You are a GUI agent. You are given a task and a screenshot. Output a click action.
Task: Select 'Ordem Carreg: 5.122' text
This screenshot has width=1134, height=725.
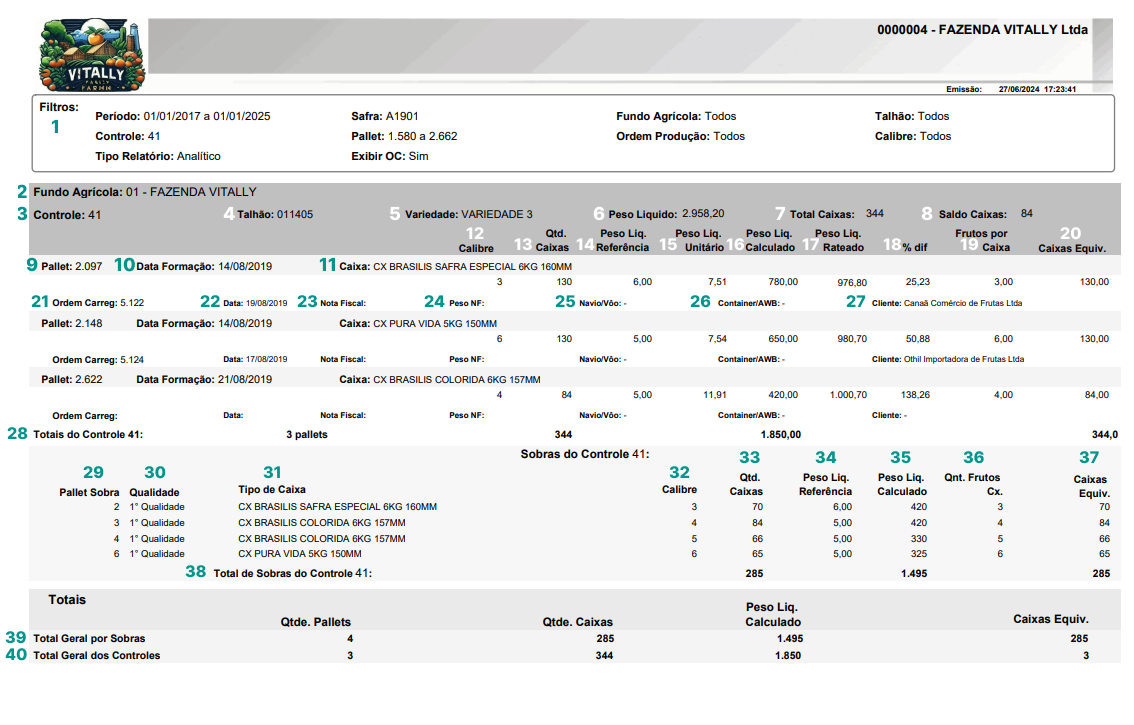[98, 303]
